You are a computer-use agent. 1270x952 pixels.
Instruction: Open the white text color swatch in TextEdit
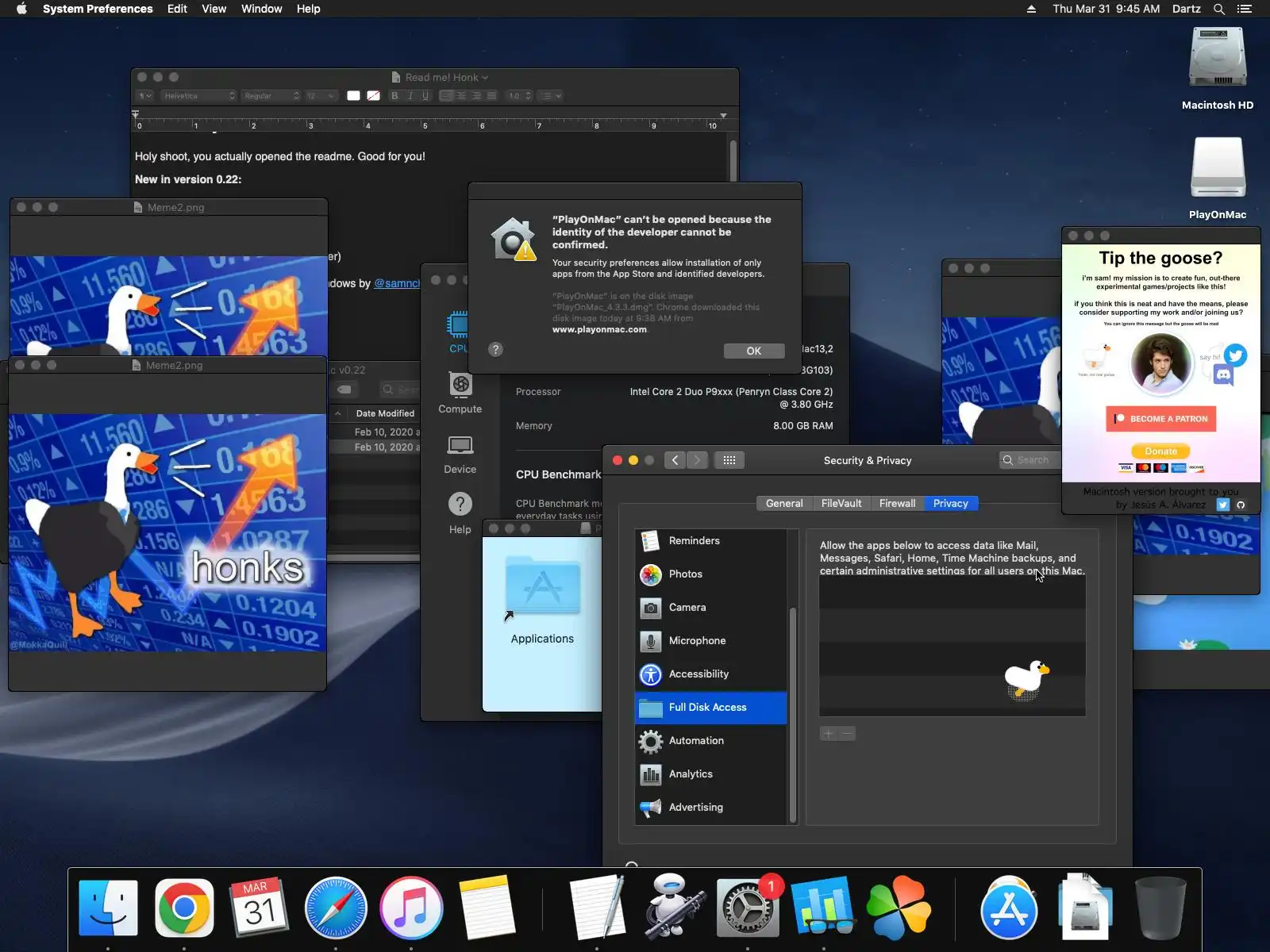point(354,96)
